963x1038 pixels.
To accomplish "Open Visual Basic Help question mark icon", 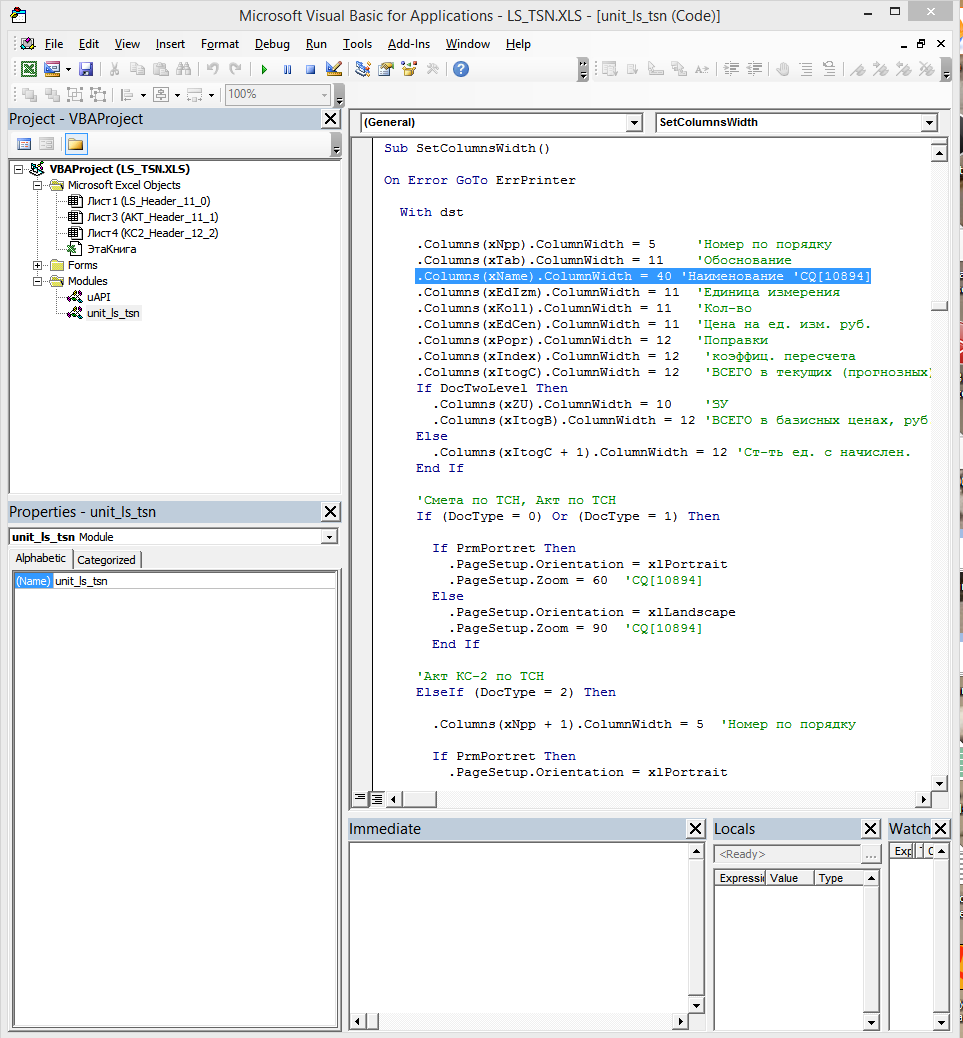I will 461,69.
